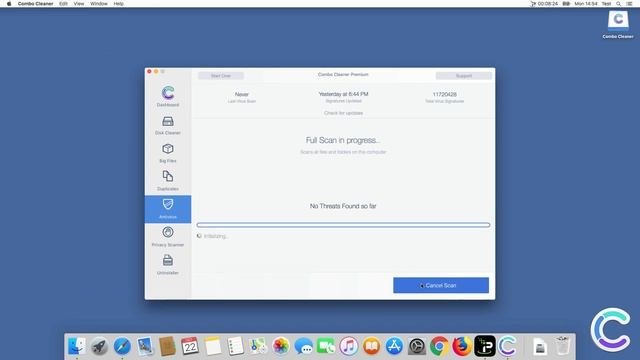Click the Mon 14:54 clock in menu bar

pos(586,4)
